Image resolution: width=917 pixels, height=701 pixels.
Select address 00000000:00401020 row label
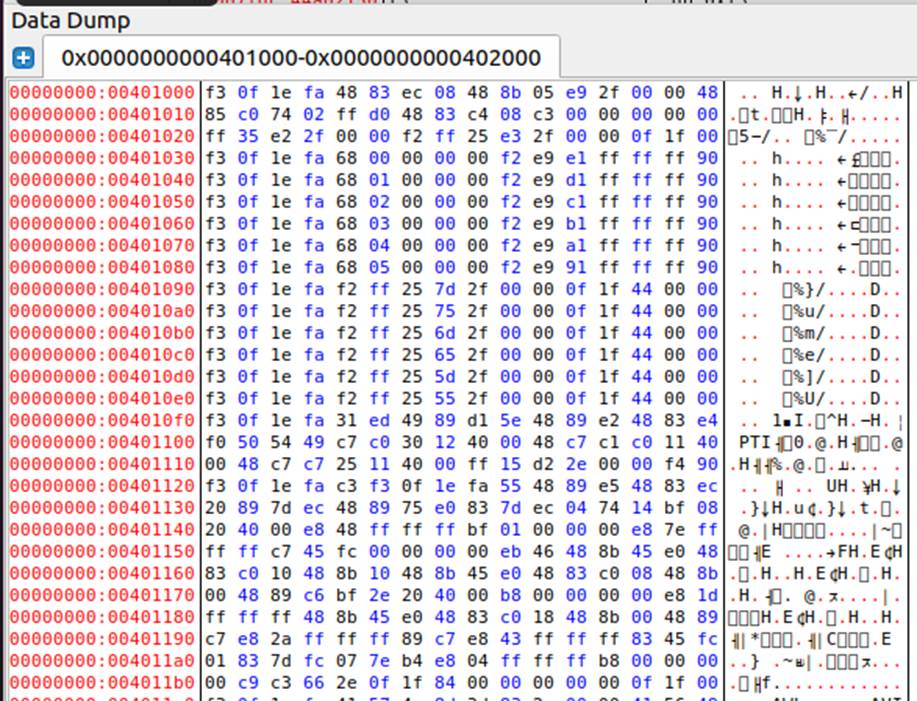104,136
